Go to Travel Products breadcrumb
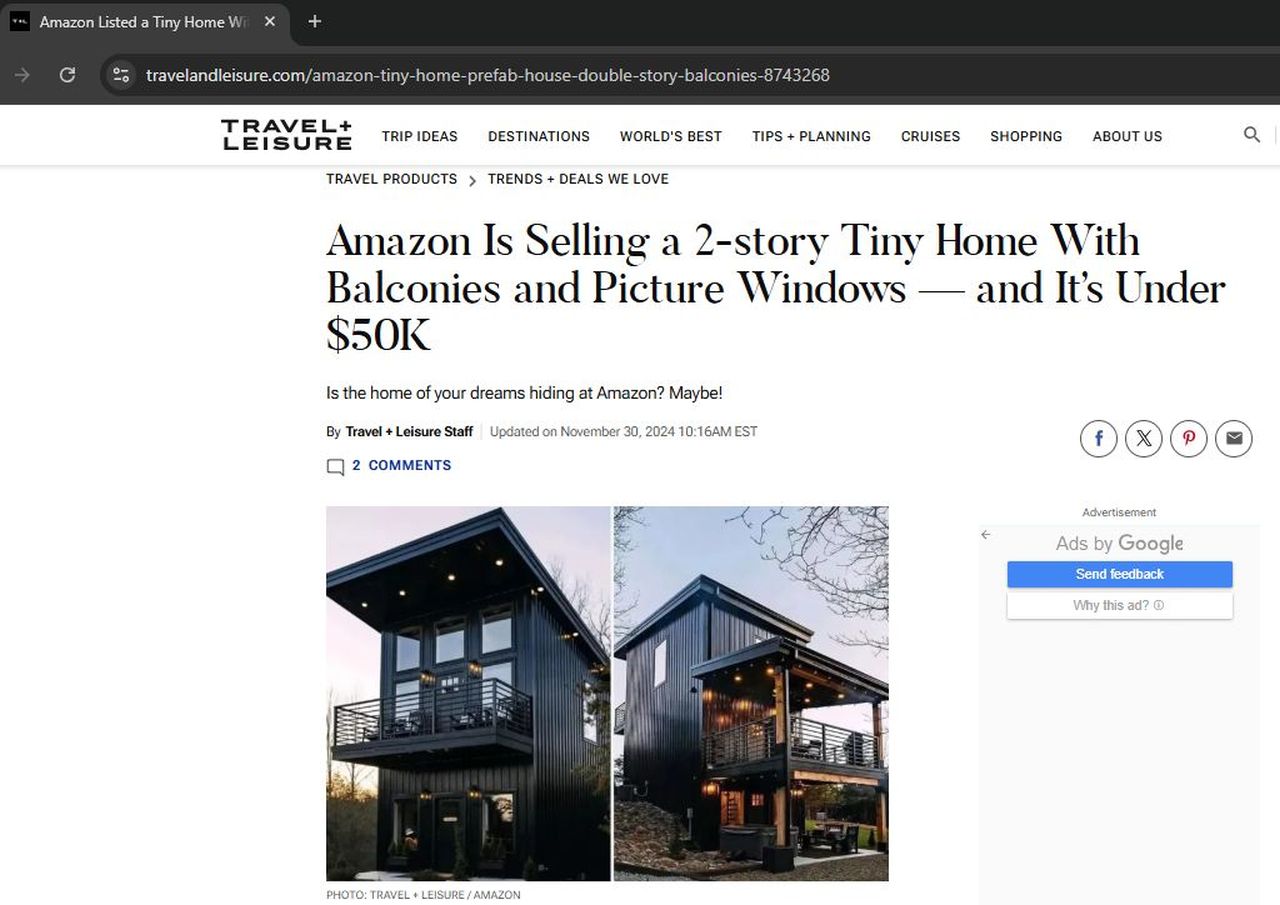 coord(391,179)
